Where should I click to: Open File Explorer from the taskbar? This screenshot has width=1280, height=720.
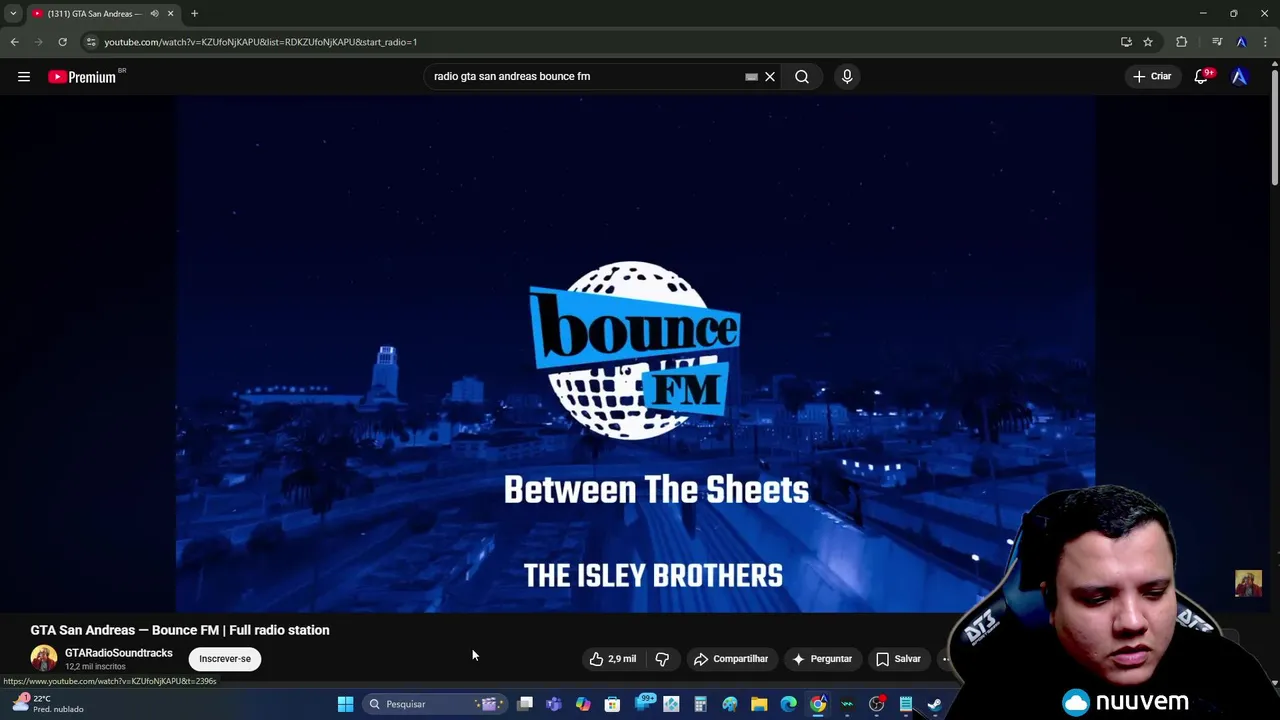(759, 704)
